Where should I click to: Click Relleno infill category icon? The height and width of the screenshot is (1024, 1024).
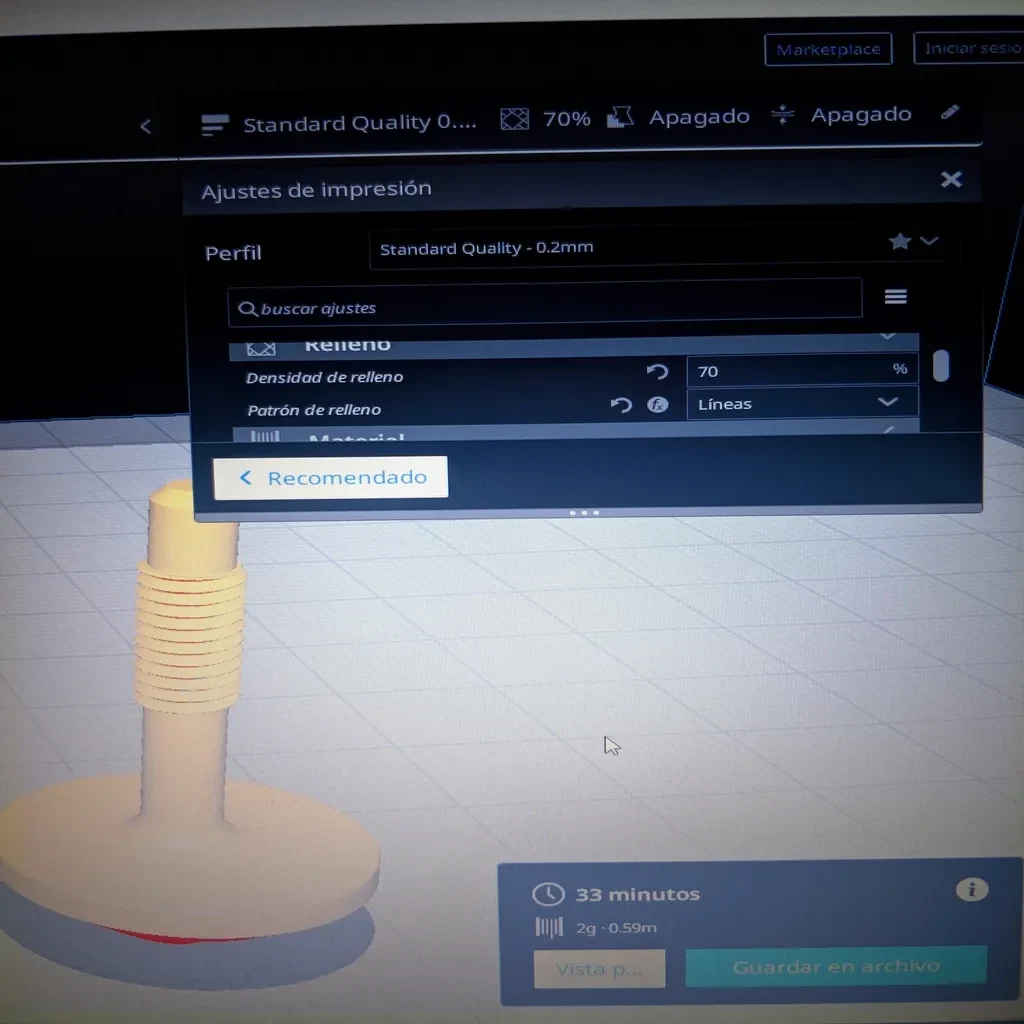pyautogui.click(x=261, y=349)
